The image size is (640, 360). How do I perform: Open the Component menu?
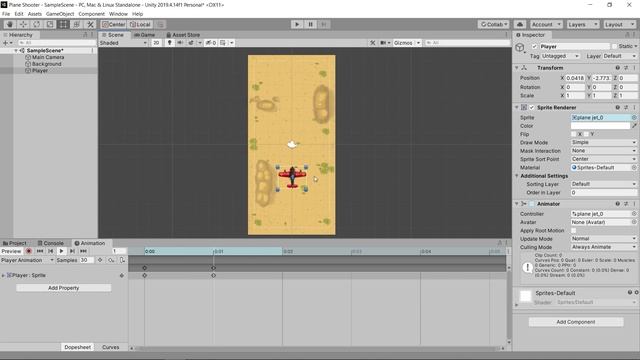click(x=91, y=14)
